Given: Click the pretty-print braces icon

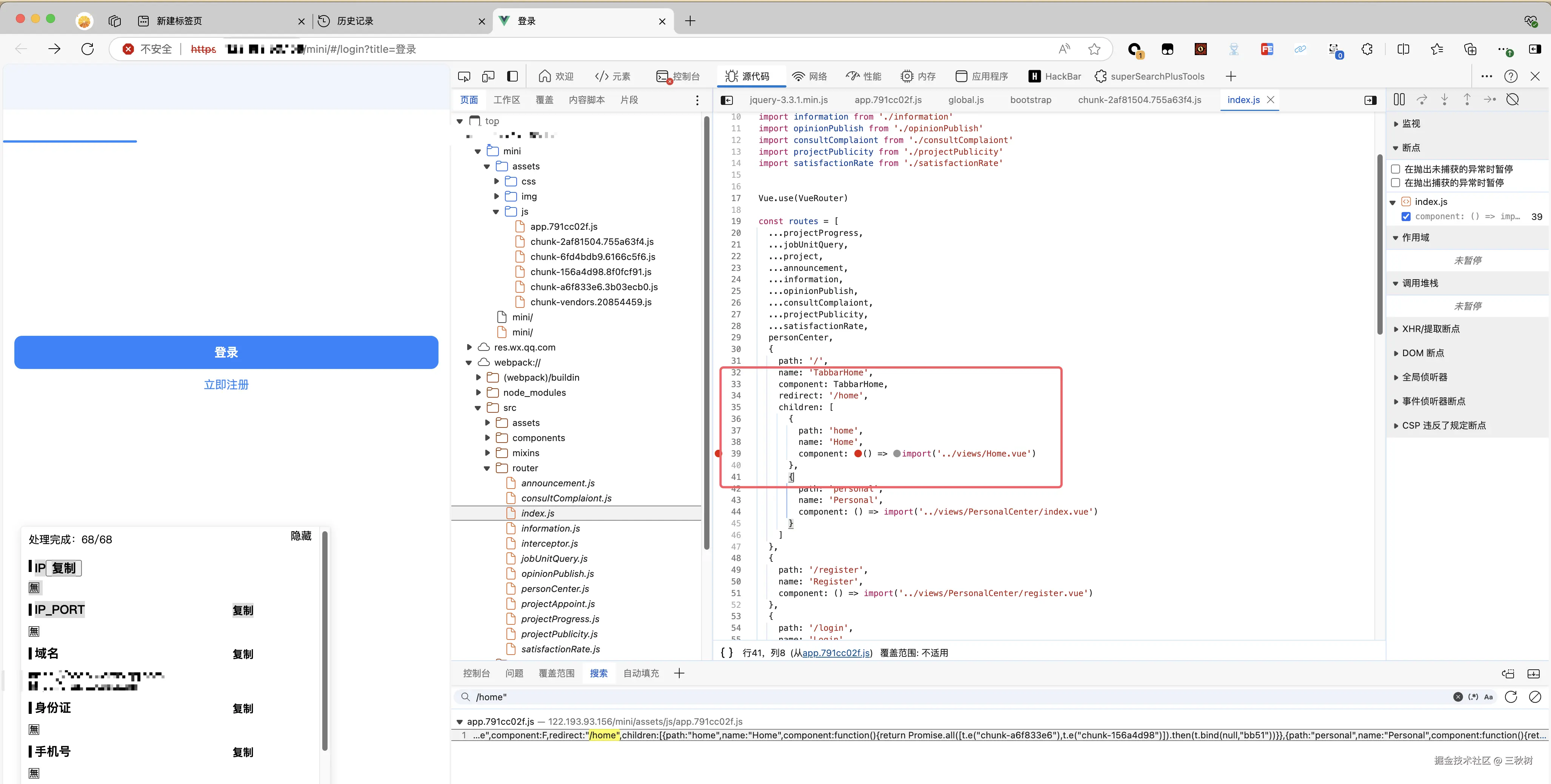Looking at the screenshot, I should click(727, 653).
